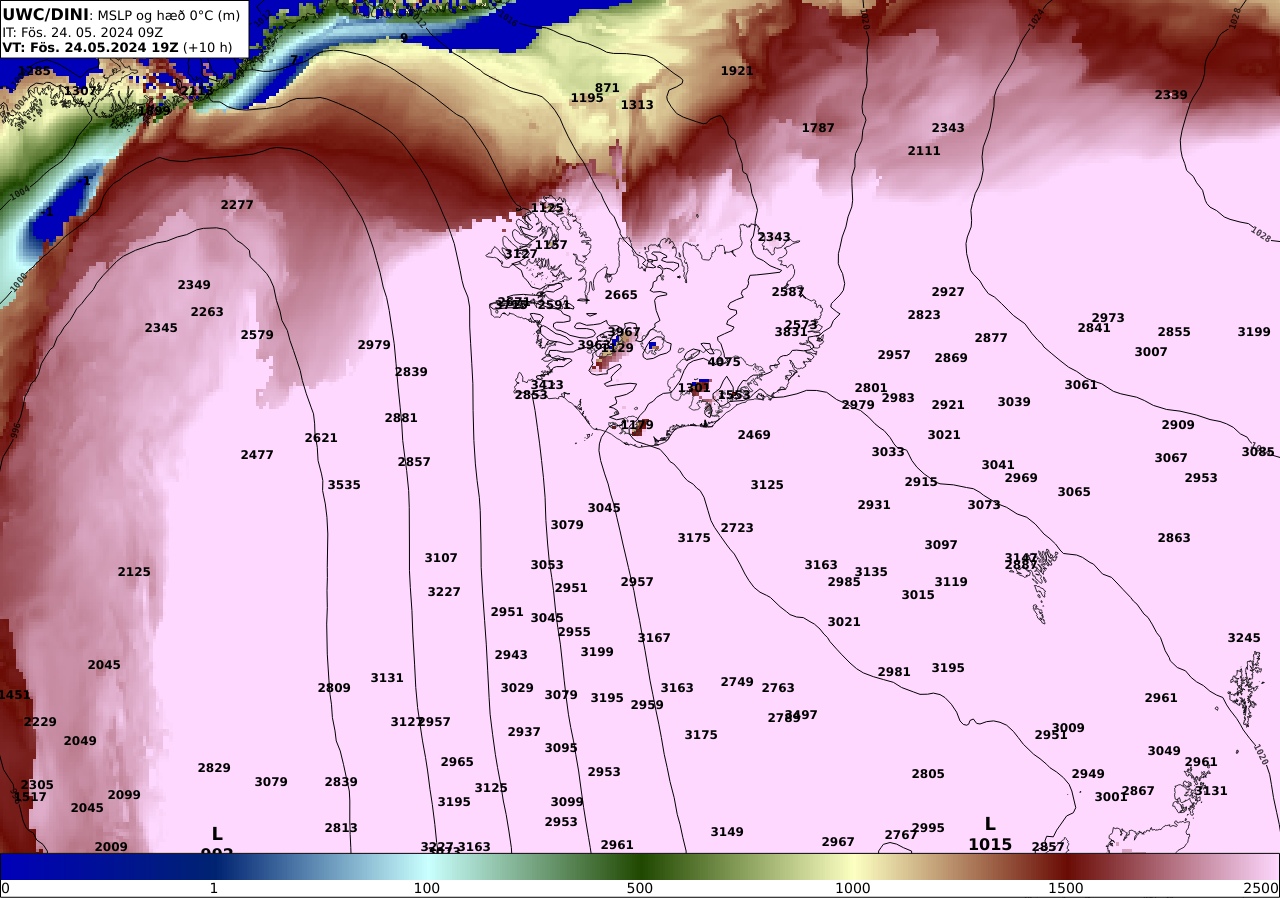Click the 1500 label on color scale

(x=1066, y=888)
